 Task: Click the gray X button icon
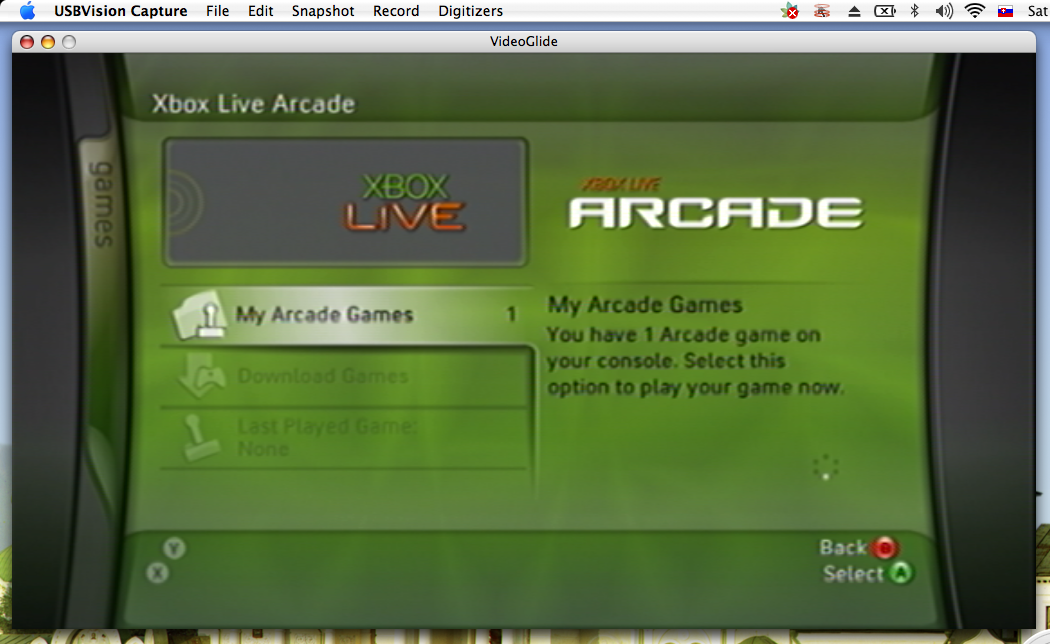pos(157,572)
